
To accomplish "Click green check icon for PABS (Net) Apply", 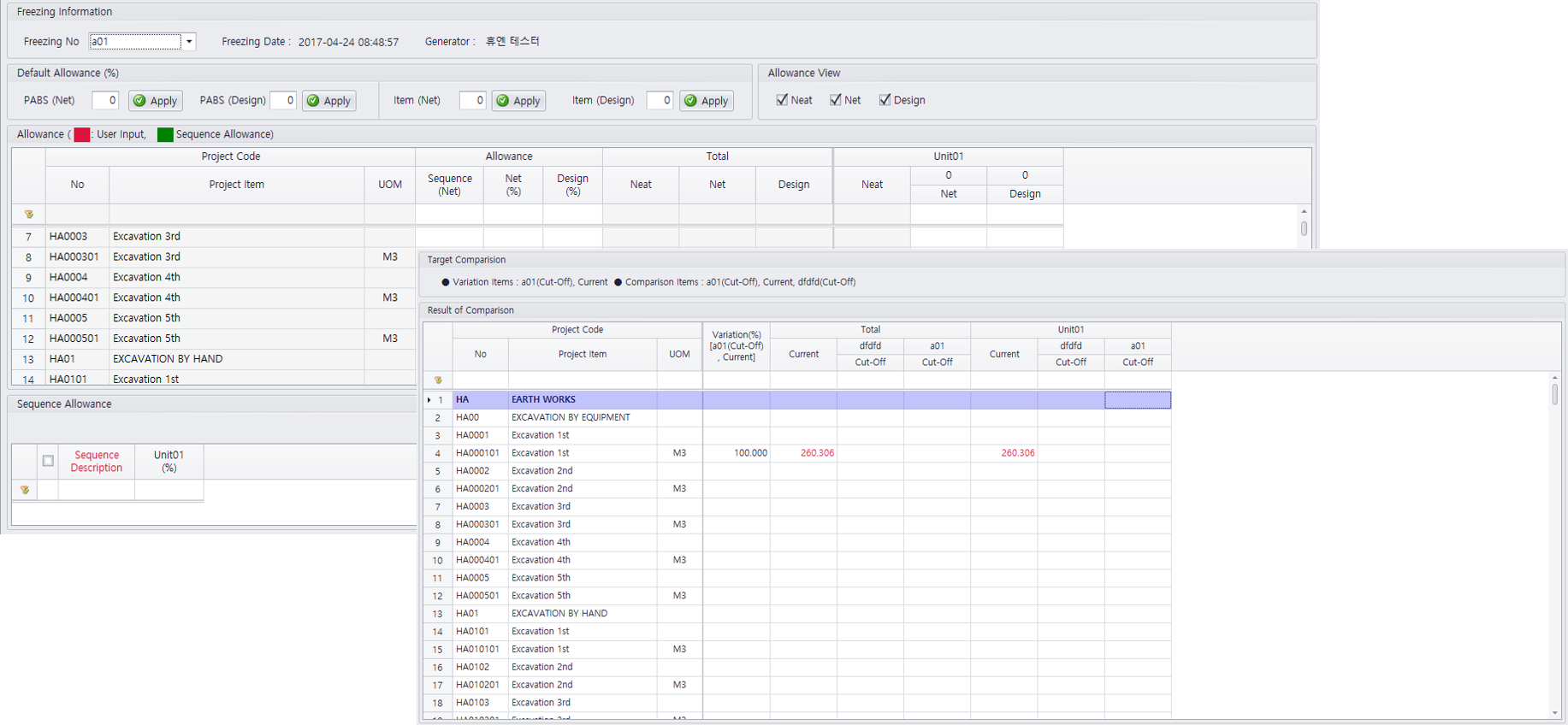I will pyautogui.click(x=140, y=101).
